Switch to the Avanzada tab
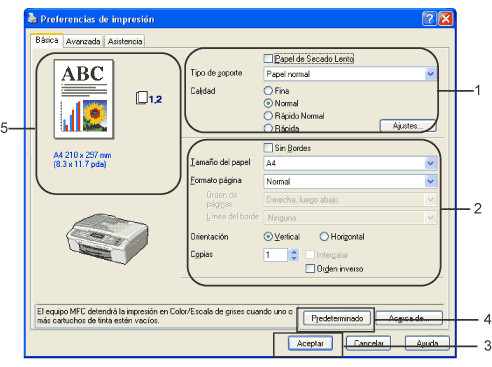 click(x=83, y=41)
